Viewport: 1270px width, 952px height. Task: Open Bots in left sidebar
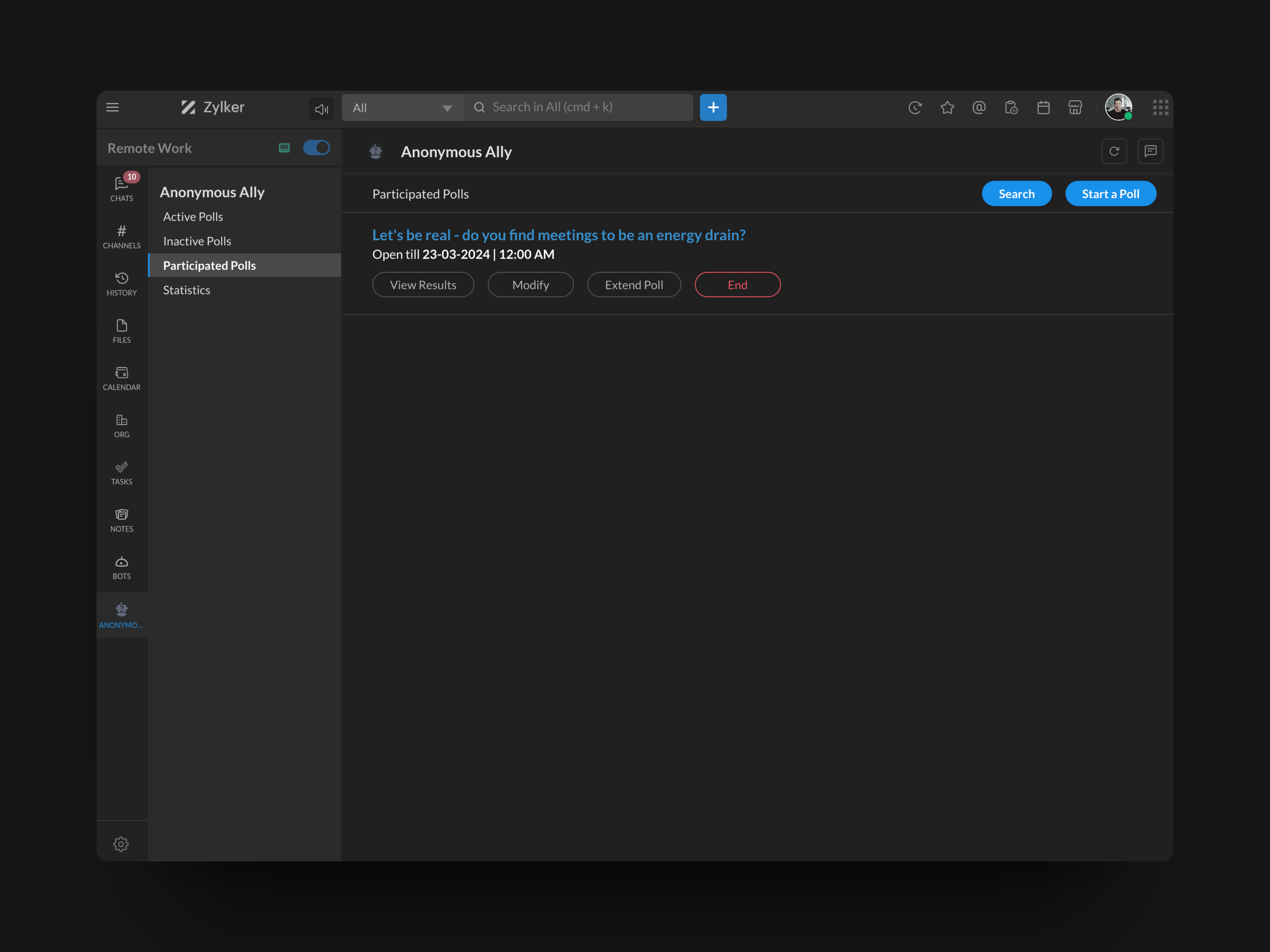click(x=122, y=568)
